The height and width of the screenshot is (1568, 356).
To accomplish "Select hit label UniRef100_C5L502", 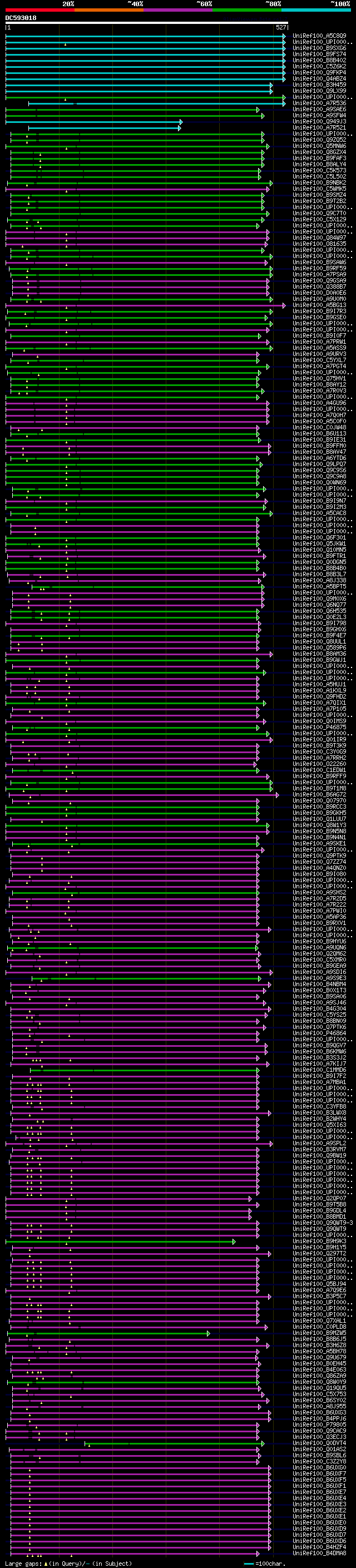I will [319, 176].
